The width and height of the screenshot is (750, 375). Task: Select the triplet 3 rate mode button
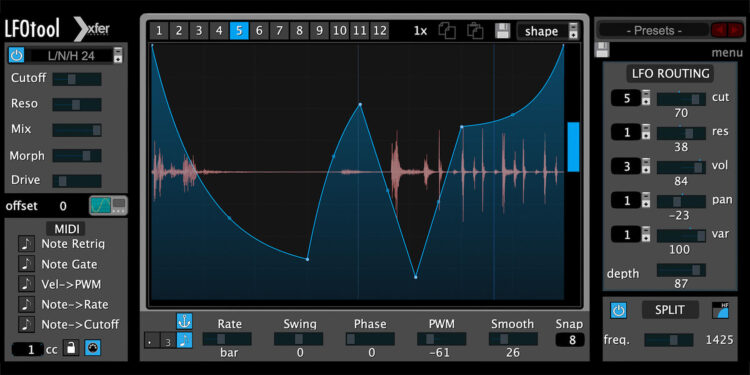(x=168, y=340)
